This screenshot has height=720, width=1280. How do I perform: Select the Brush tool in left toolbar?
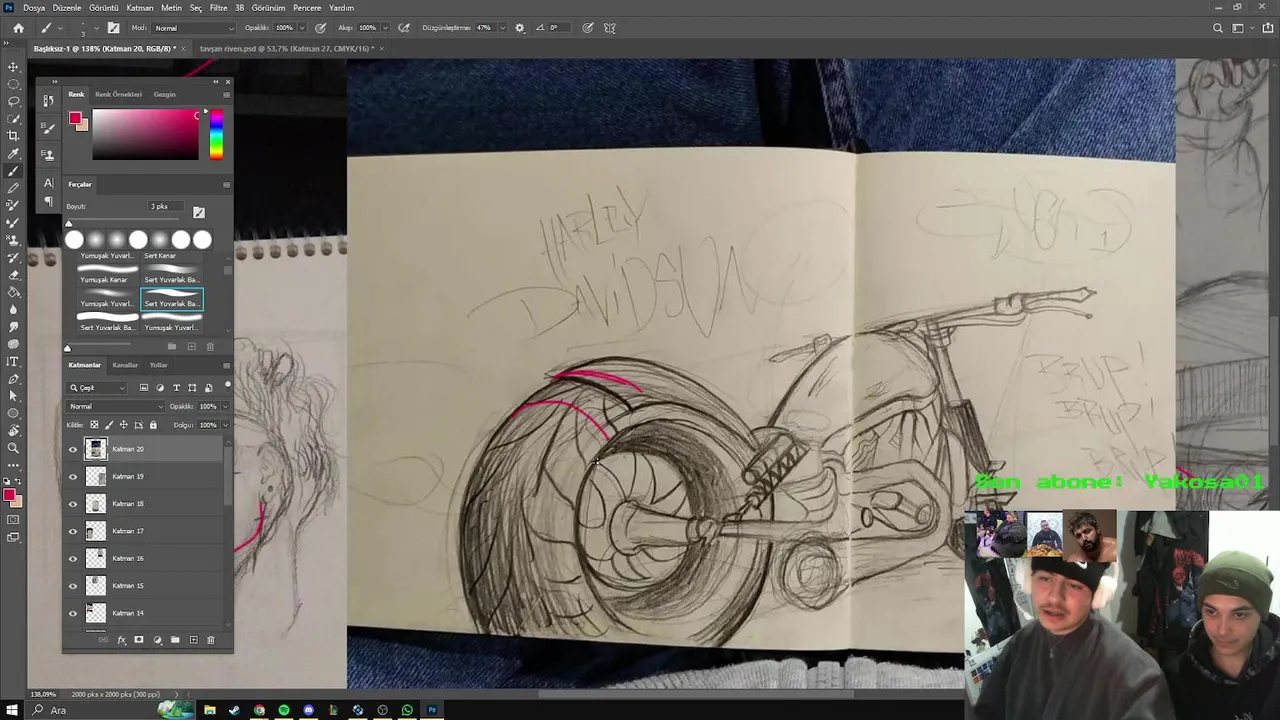(13, 171)
